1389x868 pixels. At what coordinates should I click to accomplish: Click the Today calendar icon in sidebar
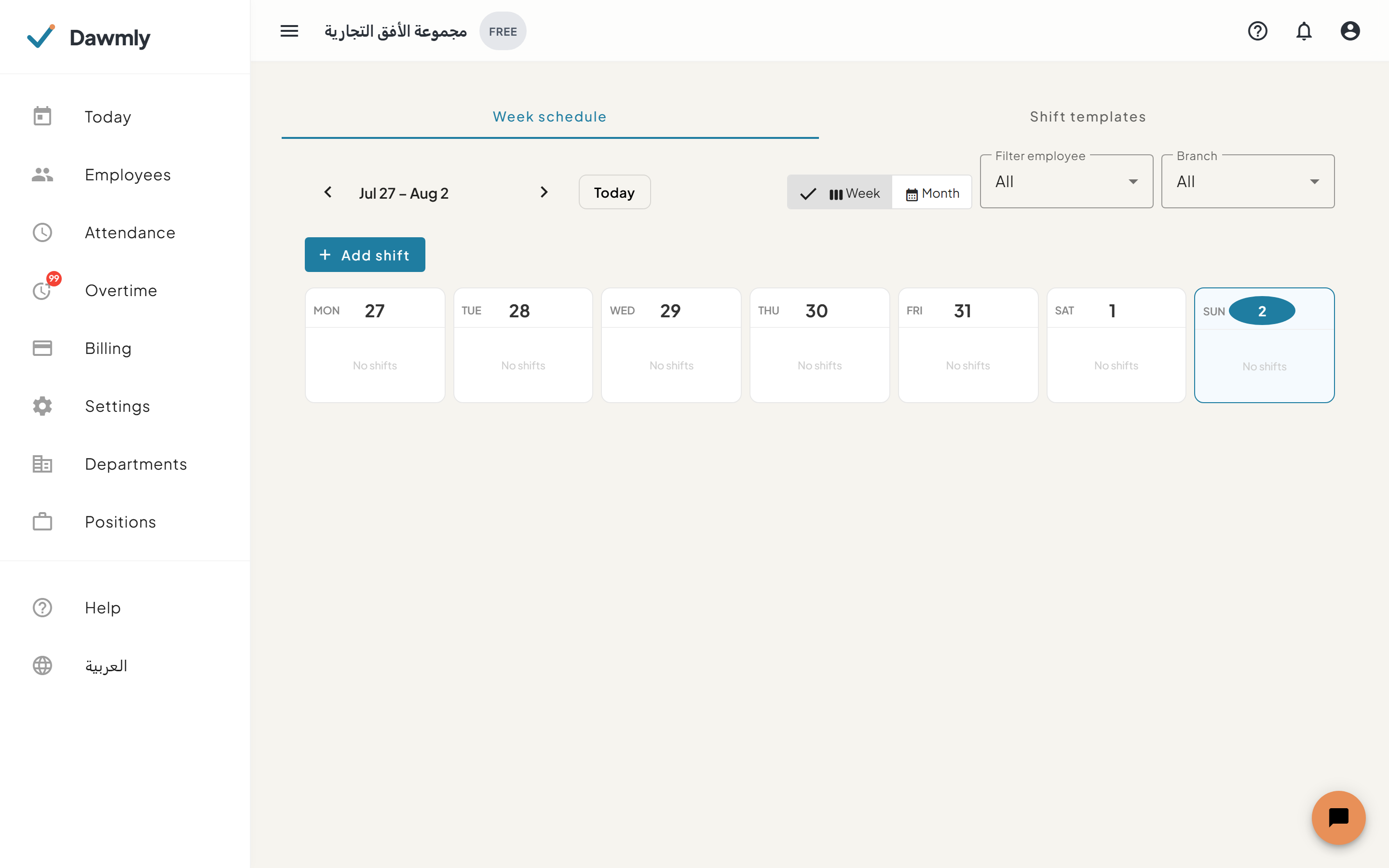point(42,117)
